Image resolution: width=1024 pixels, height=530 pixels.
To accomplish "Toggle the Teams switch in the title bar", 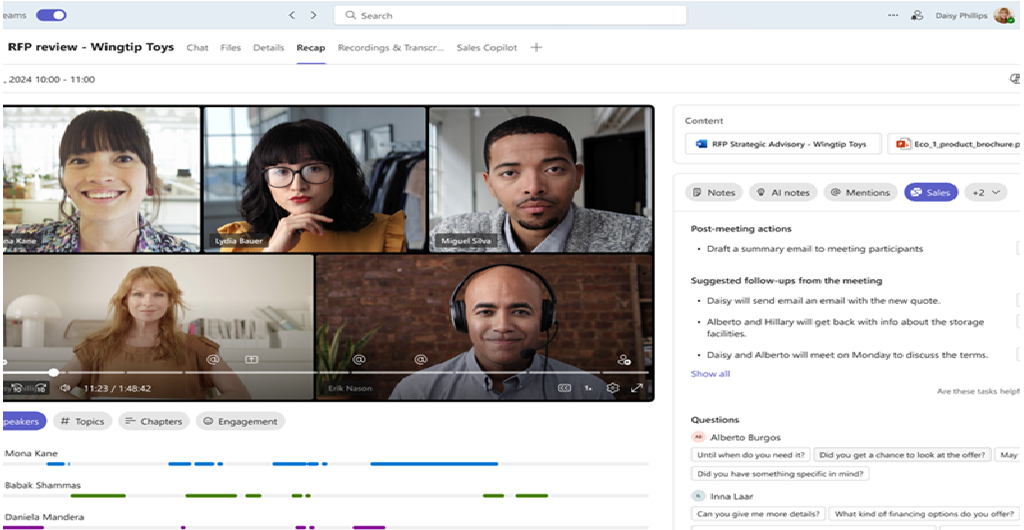I will [51, 15].
